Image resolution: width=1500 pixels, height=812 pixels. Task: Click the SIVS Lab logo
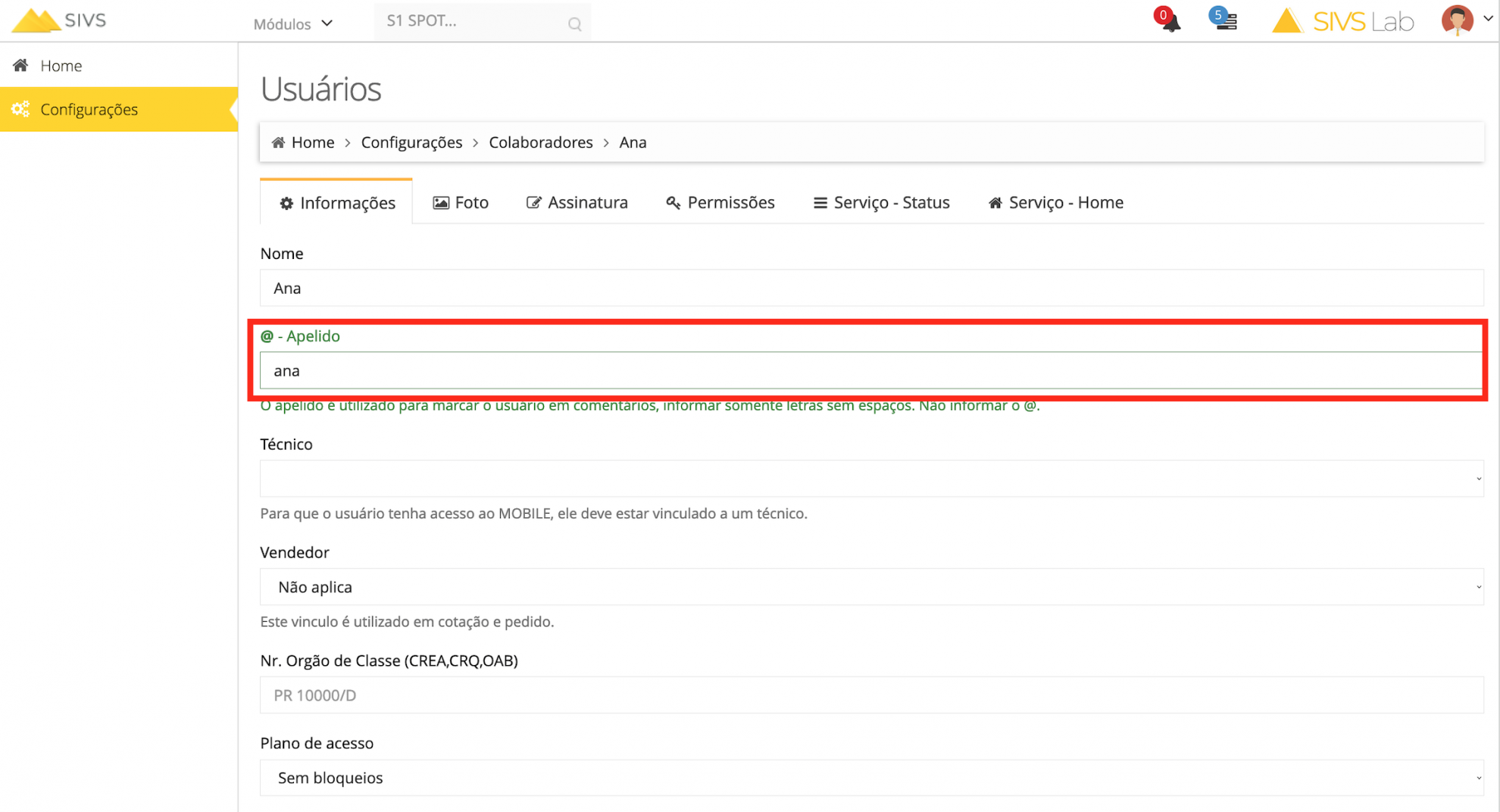1342,20
